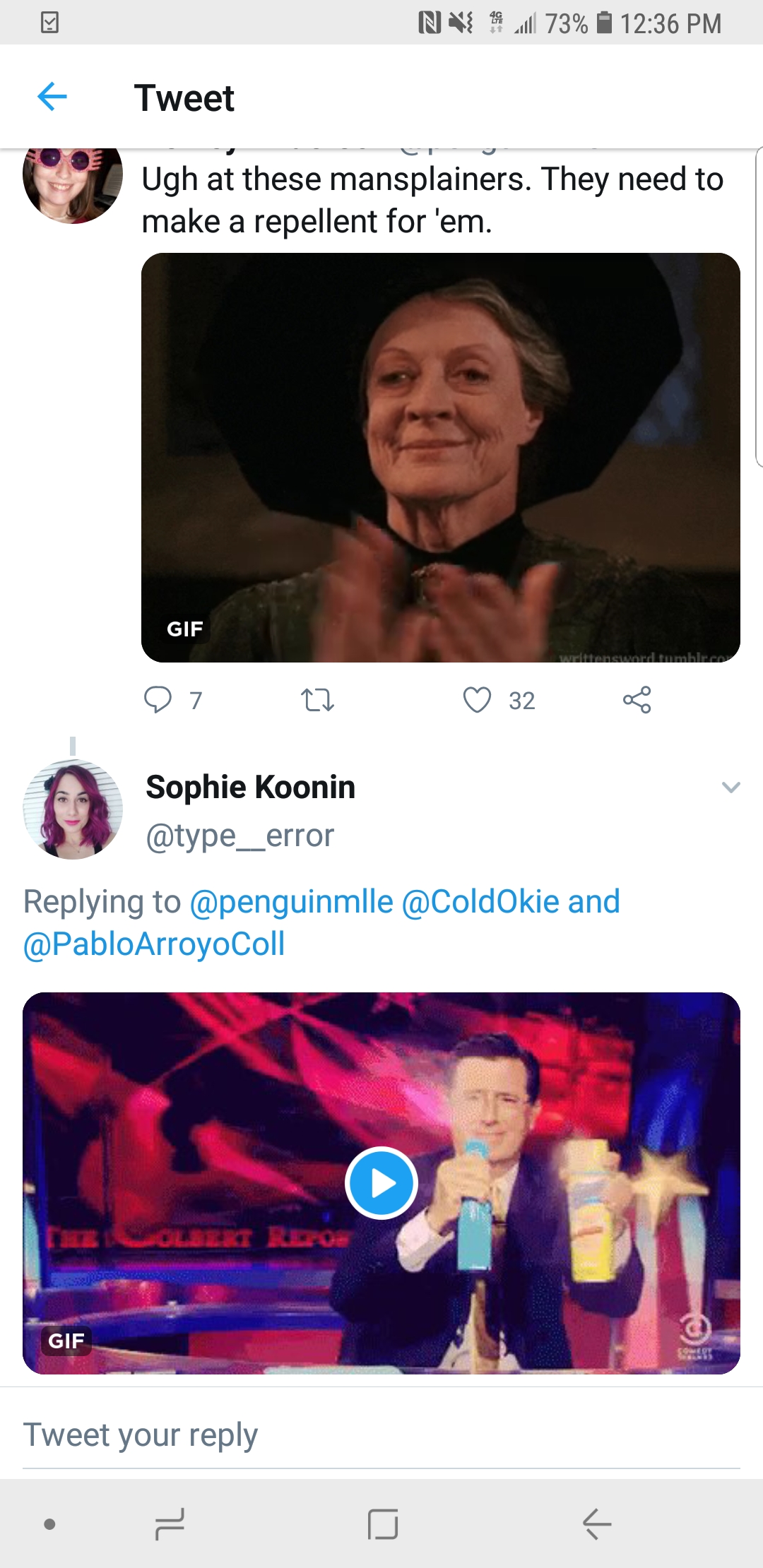Image resolution: width=763 pixels, height=1568 pixels.
Task: View the clapping witch GIF
Action: 440,457
